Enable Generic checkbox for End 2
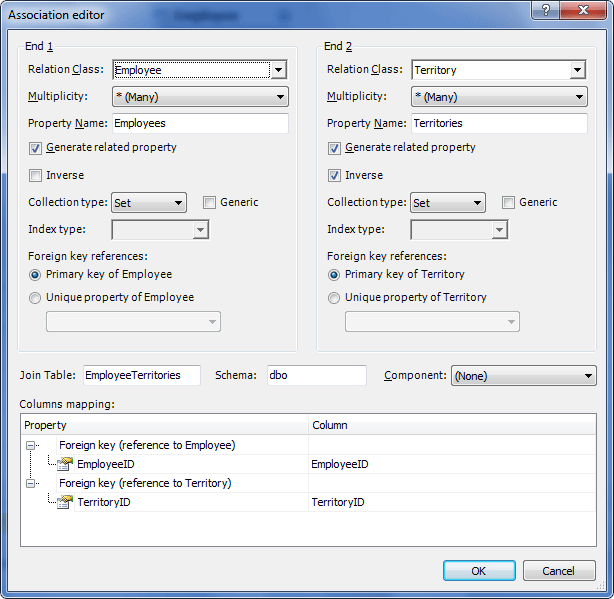The image size is (614, 599). [x=508, y=202]
